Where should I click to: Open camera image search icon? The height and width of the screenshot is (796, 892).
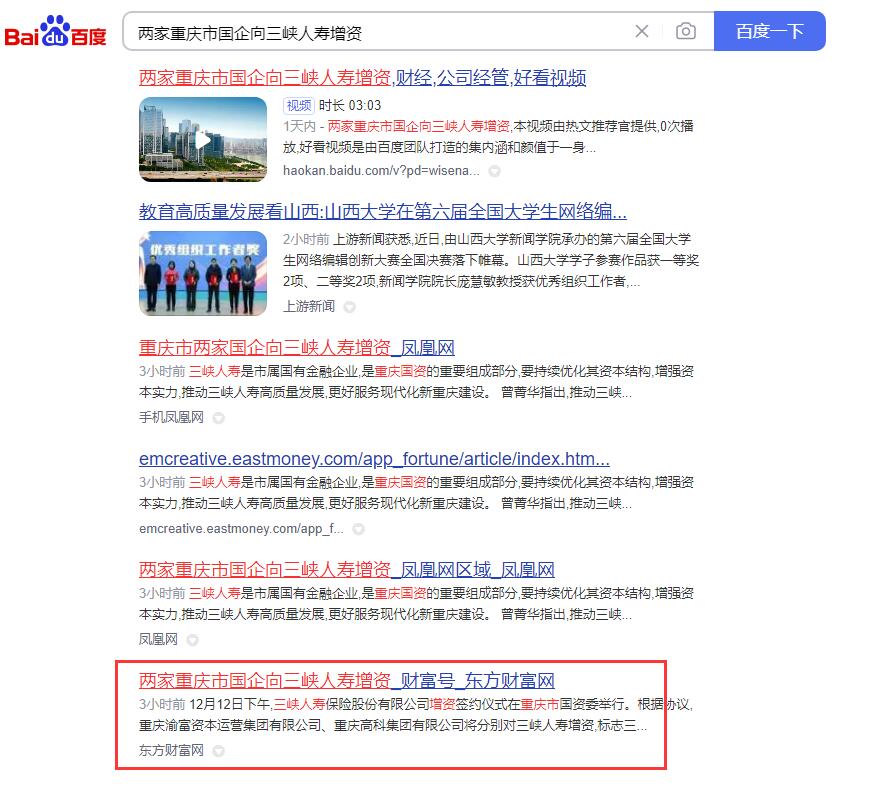[685, 31]
